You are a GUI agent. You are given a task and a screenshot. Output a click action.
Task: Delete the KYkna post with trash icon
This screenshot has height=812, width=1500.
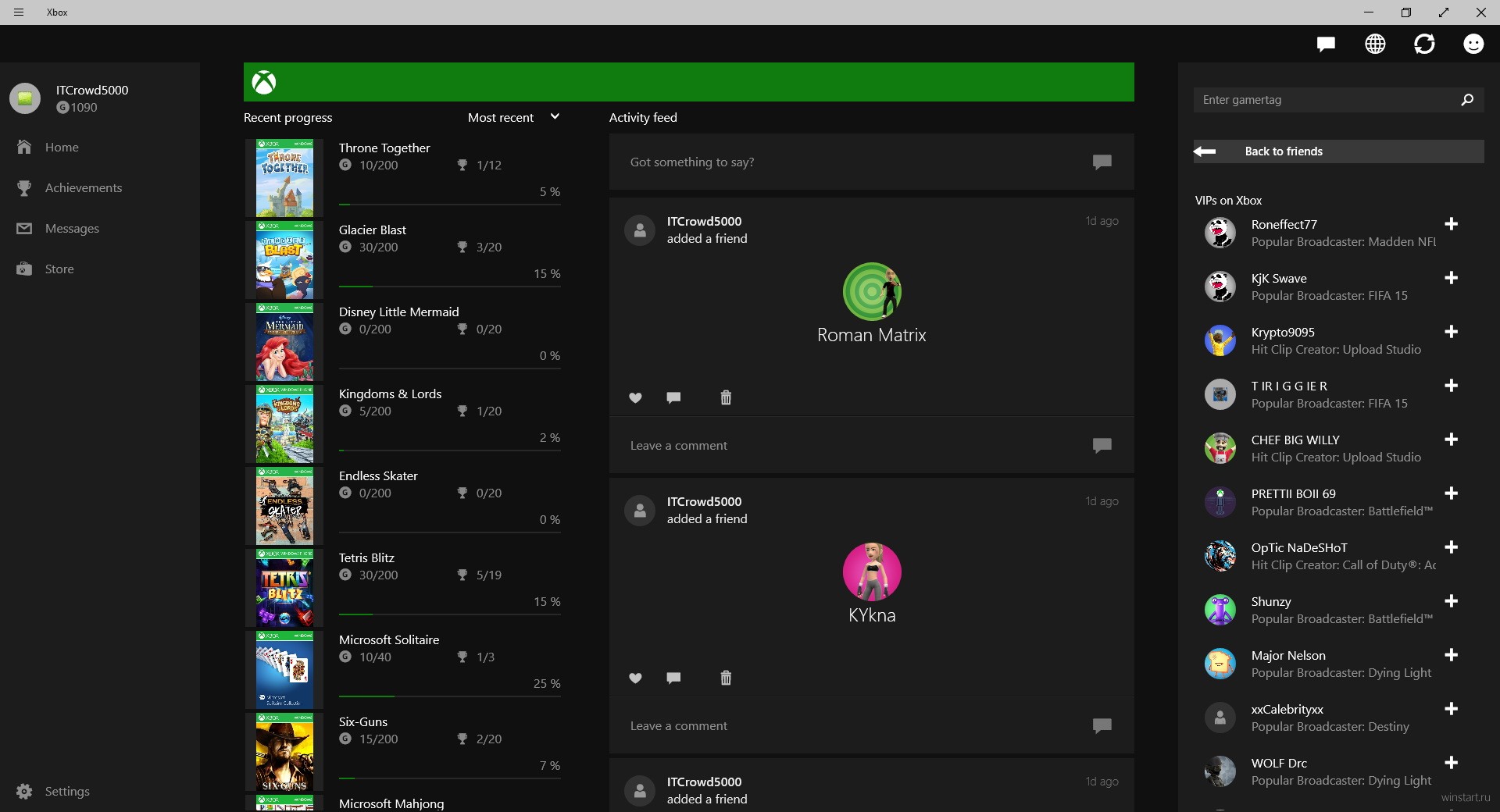click(x=726, y=678)
